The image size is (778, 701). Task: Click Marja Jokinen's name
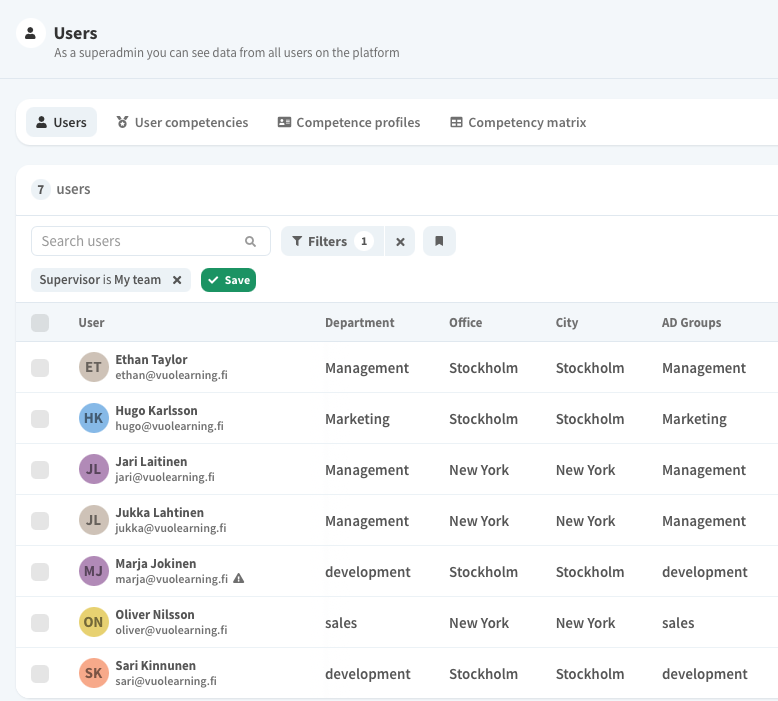(156, 564)
